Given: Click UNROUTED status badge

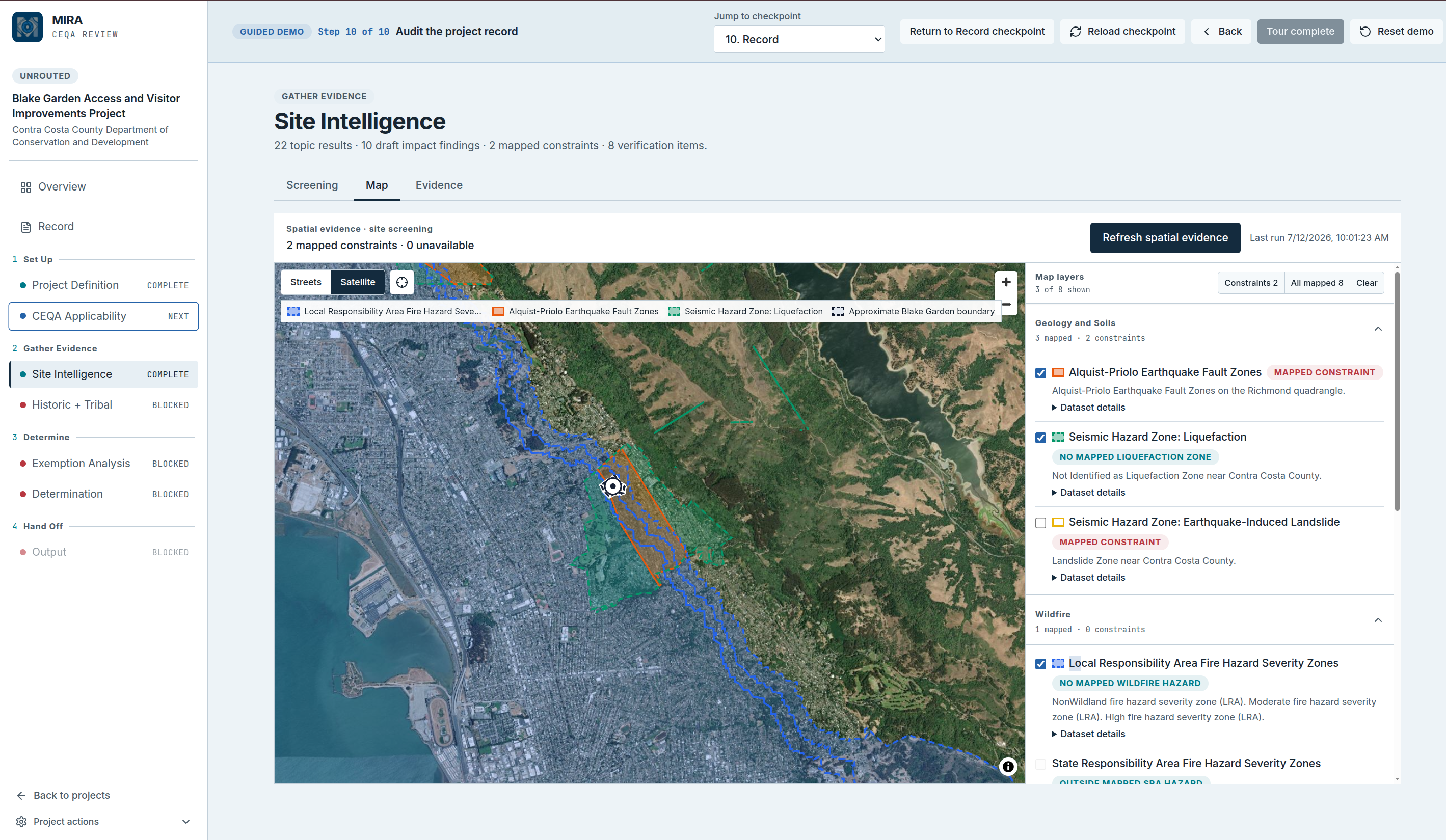Looking at the screenshot, I should tap(45, 76).
